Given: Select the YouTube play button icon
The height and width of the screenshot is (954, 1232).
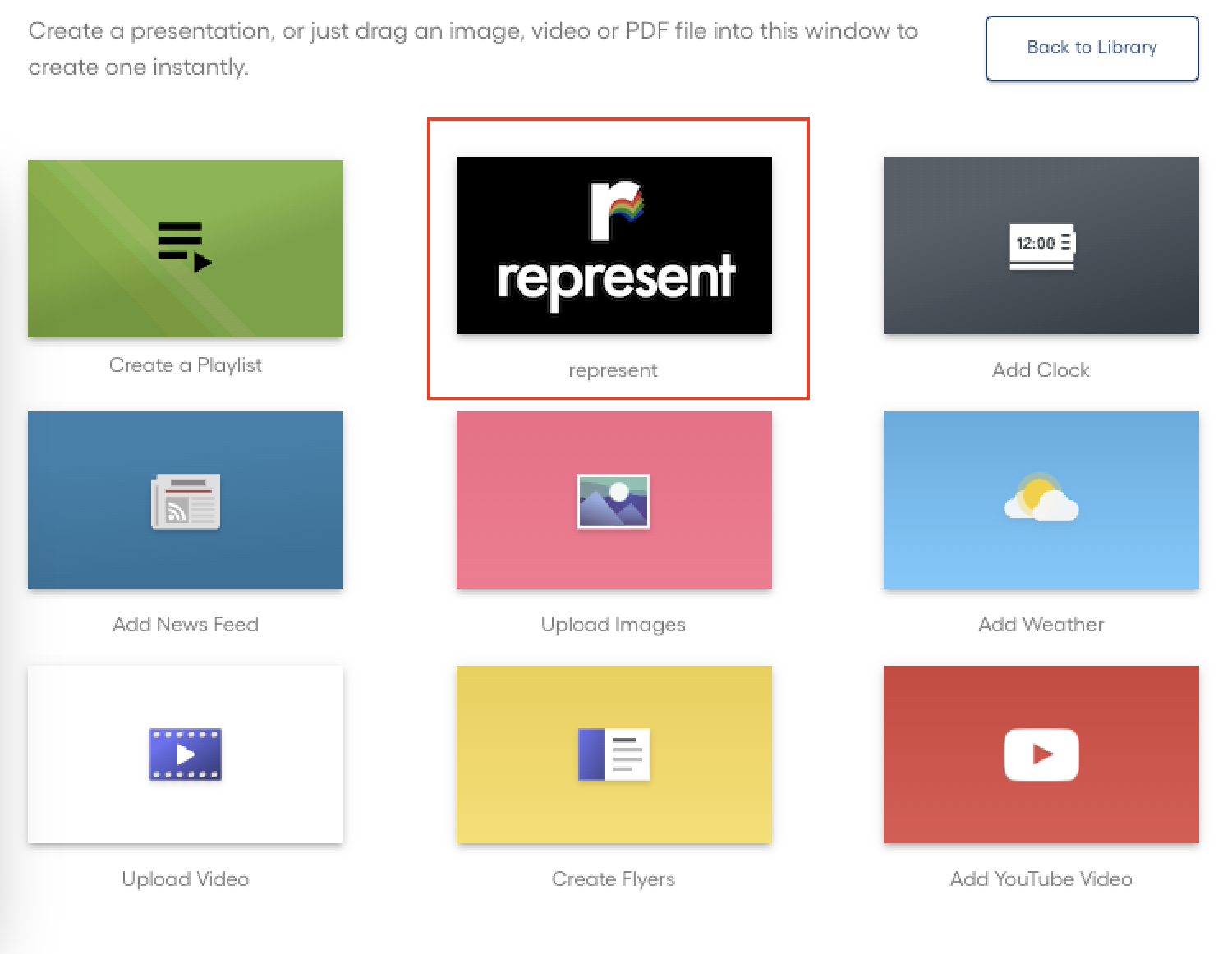Looking at the screenshot, I should coord(1041,754).
